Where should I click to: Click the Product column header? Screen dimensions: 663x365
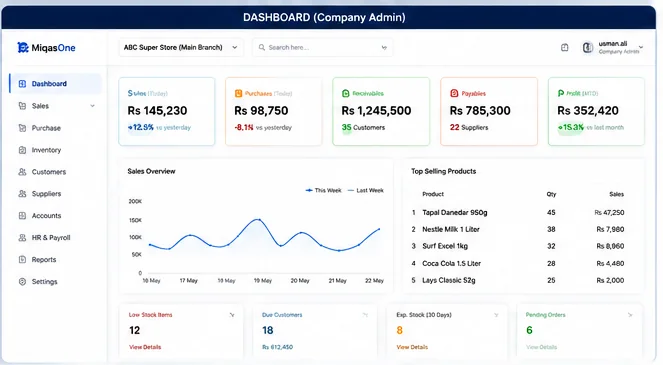click(433, 194)
